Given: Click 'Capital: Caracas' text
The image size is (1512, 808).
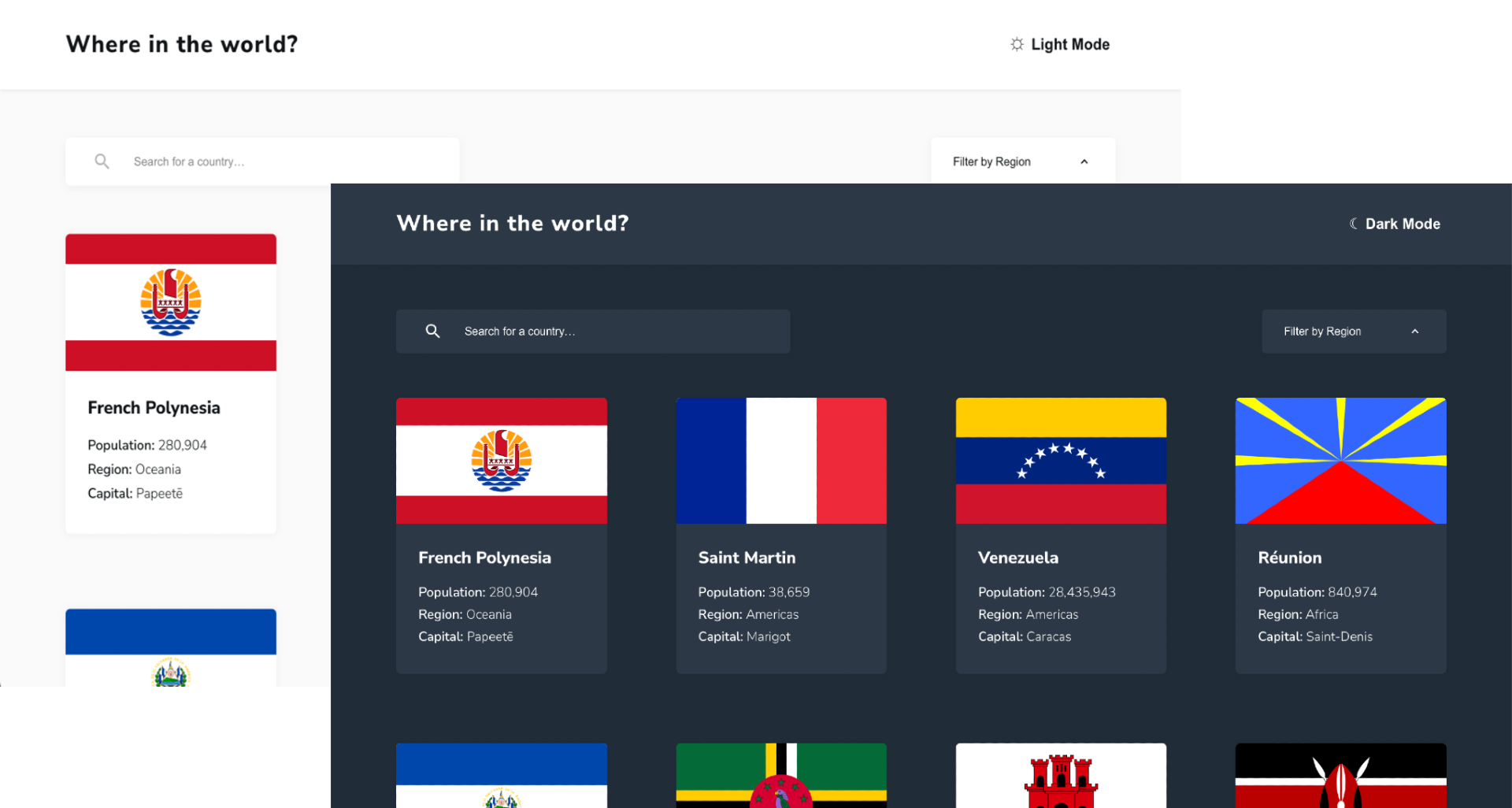Looking at the screenshot, I should pos(1025,636).
